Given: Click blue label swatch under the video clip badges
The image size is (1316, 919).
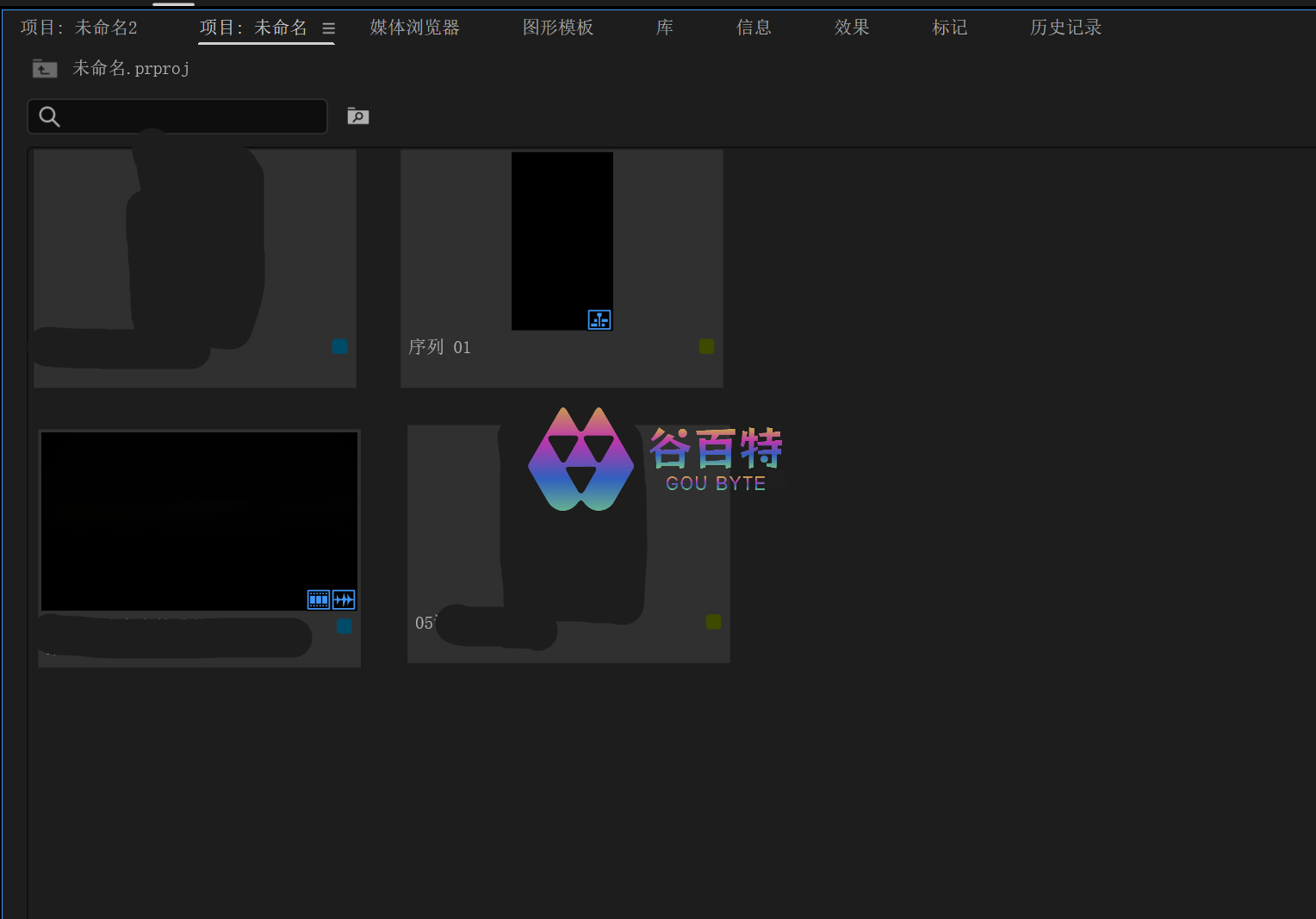Looking at the screenshot, I should pos(344,626).
